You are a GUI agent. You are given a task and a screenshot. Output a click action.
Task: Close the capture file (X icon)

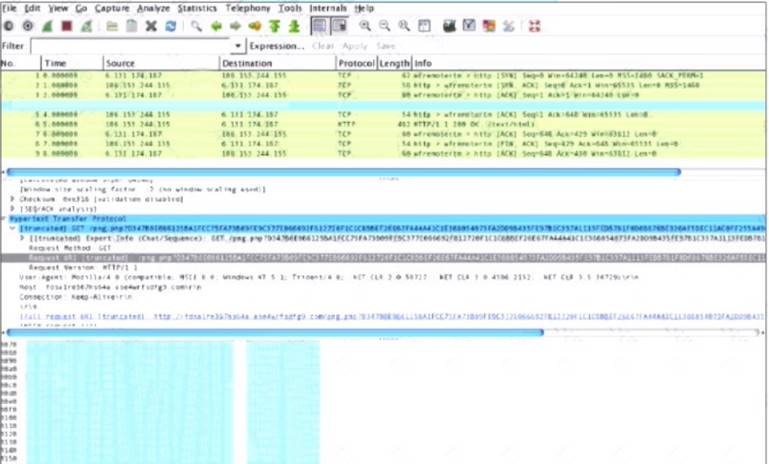[151, 26]
